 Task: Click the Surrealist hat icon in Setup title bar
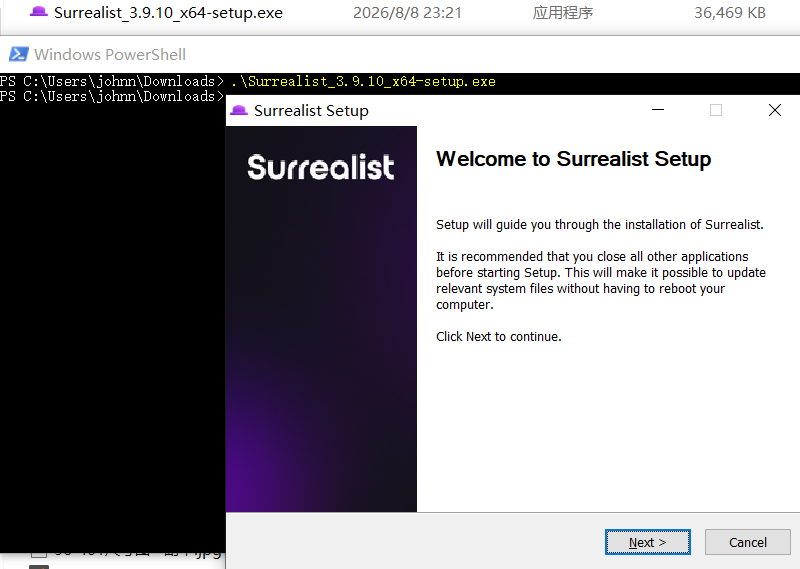(239, 110)
